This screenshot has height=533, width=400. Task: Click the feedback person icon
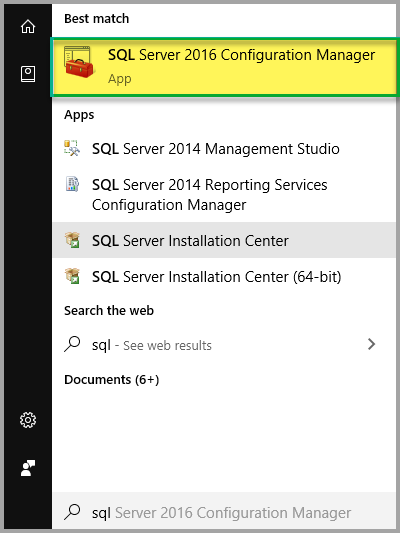point(28,468)
